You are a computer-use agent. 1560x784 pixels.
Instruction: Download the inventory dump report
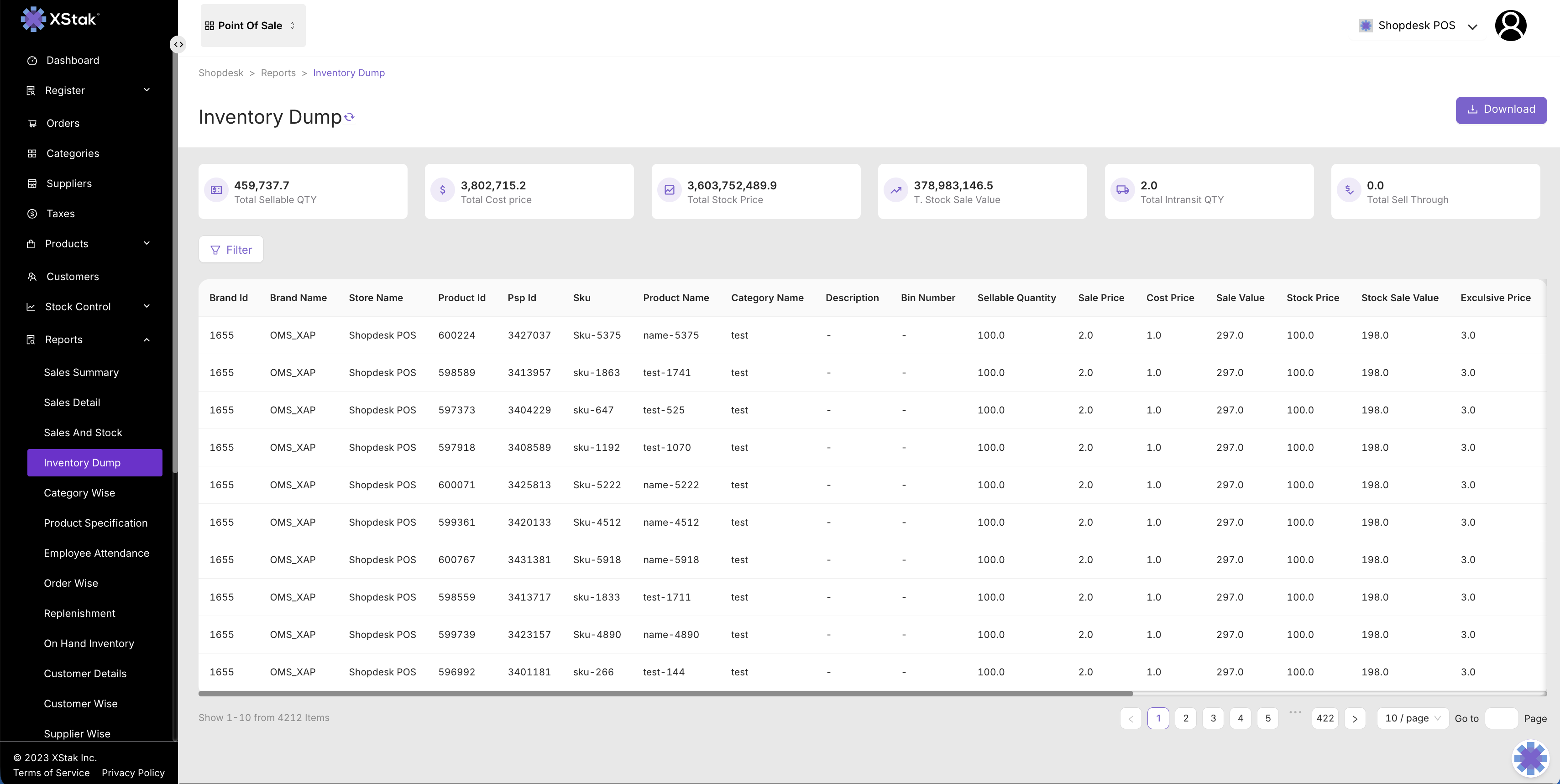point(1501,110)
